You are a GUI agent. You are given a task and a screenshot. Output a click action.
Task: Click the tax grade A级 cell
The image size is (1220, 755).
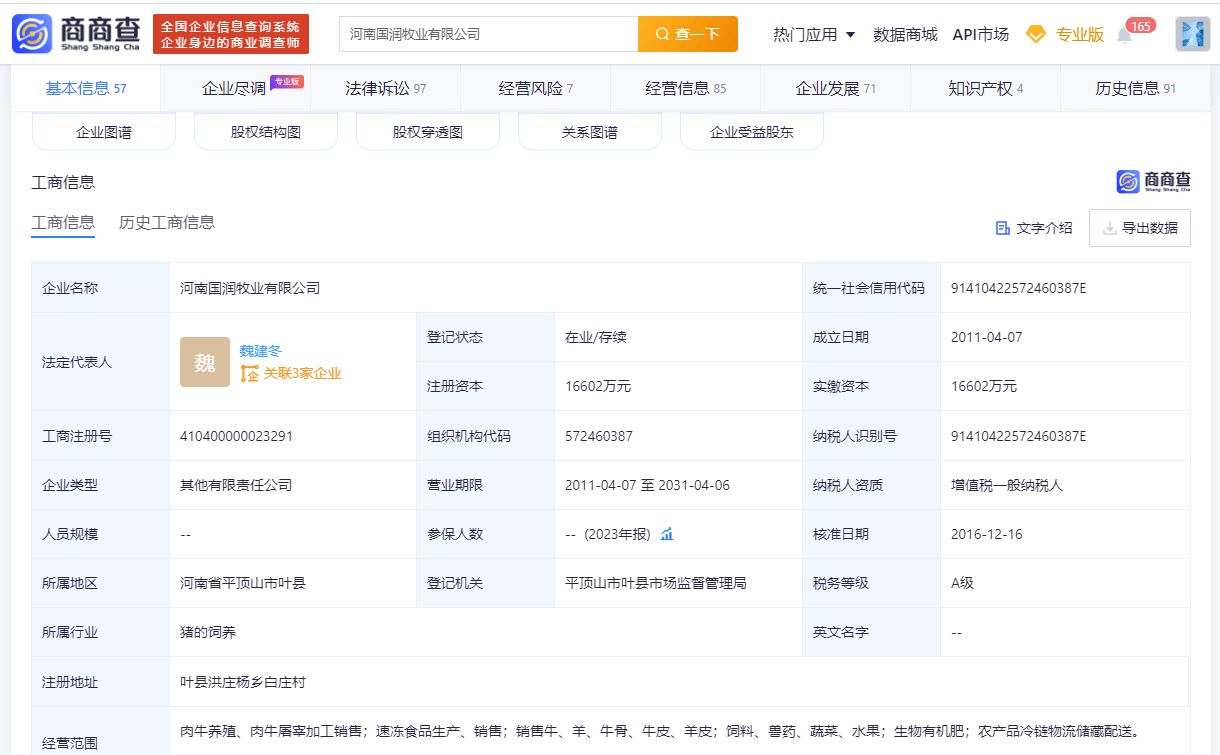962,583
